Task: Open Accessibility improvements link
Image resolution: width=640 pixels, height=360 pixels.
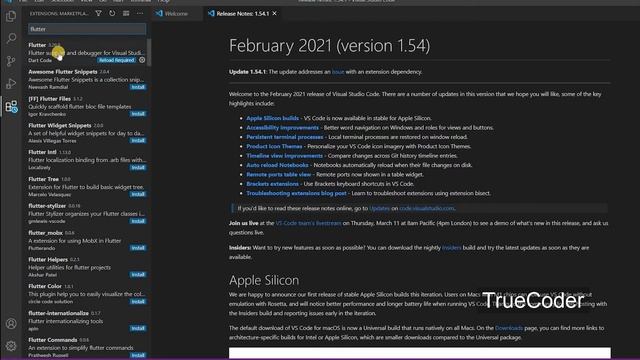Action: pyautogui.click(x=282, y=128)
